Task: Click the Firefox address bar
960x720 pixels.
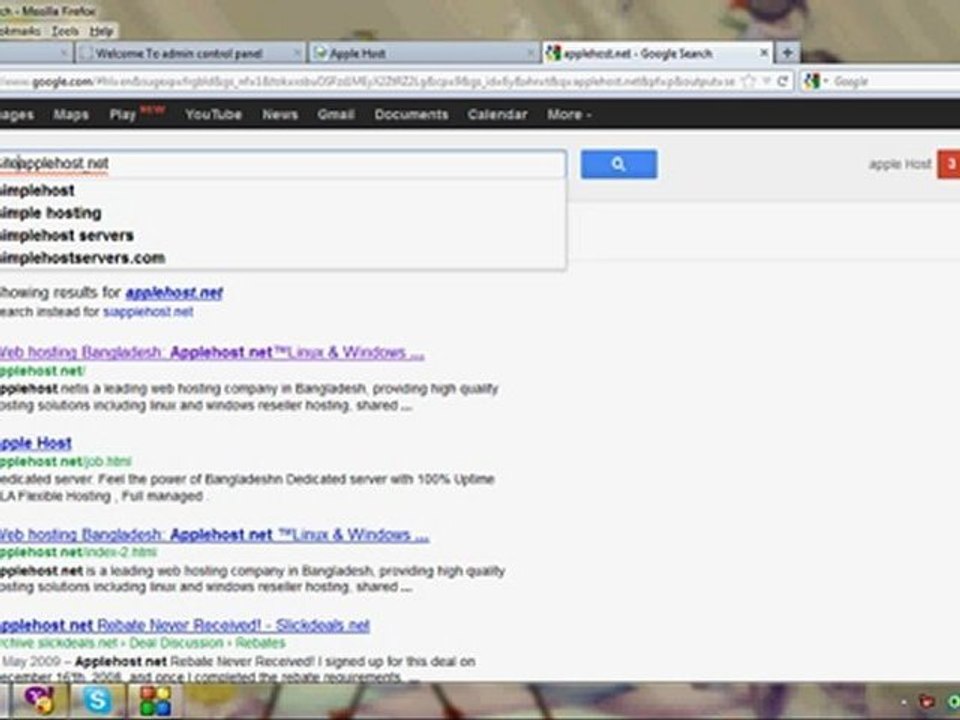Action: pos(367,81)
